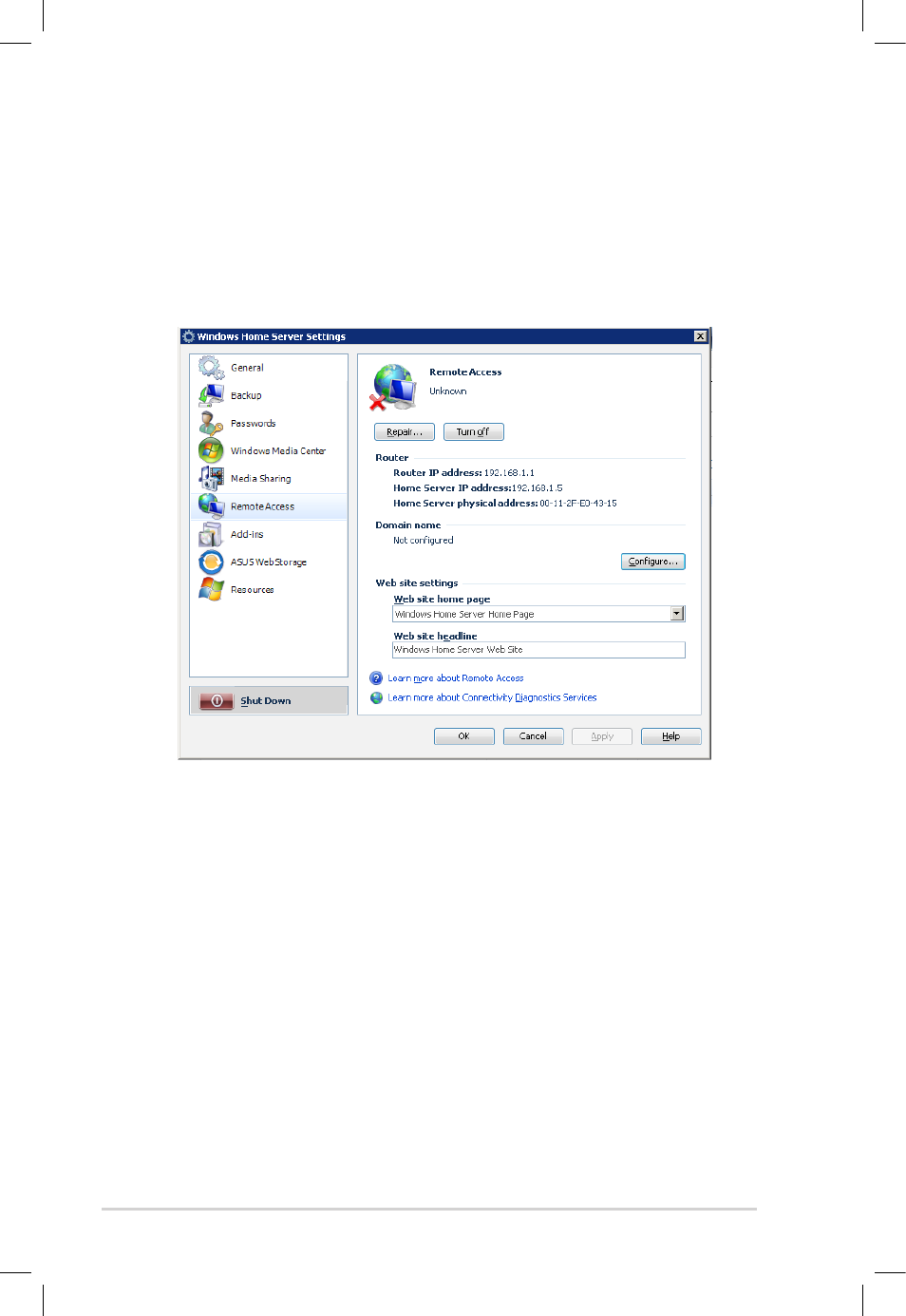Click the Connectivity Diagnostics globe icon

pyautogui.click(x=376, y=697)
